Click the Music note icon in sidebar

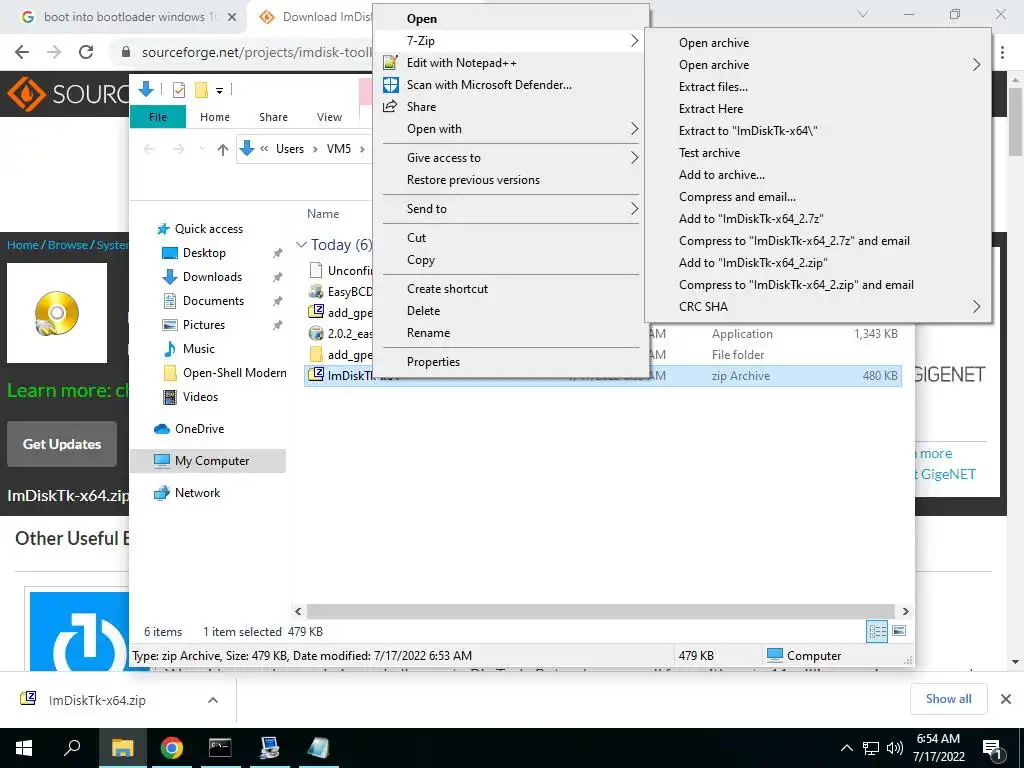point(170,349)
